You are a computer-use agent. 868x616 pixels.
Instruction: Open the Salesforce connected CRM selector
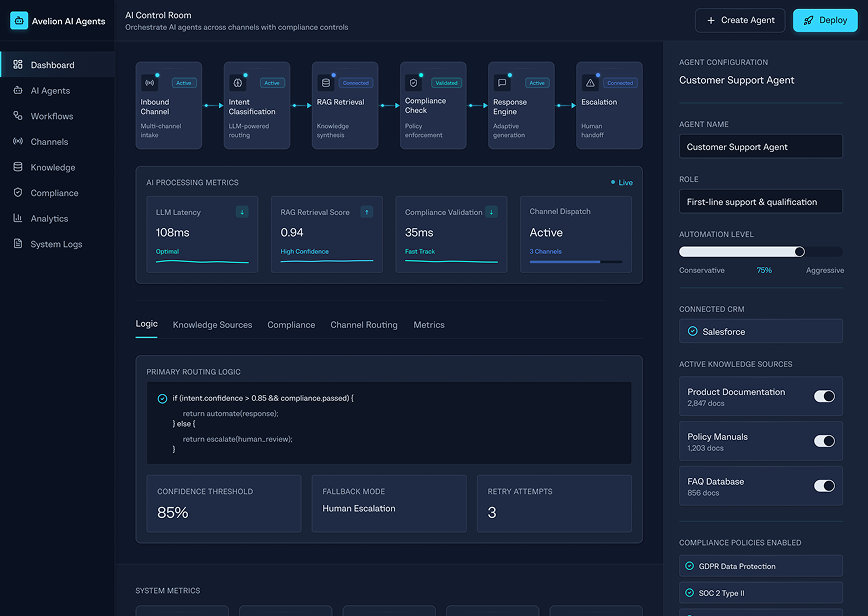(x=760, y=331)
